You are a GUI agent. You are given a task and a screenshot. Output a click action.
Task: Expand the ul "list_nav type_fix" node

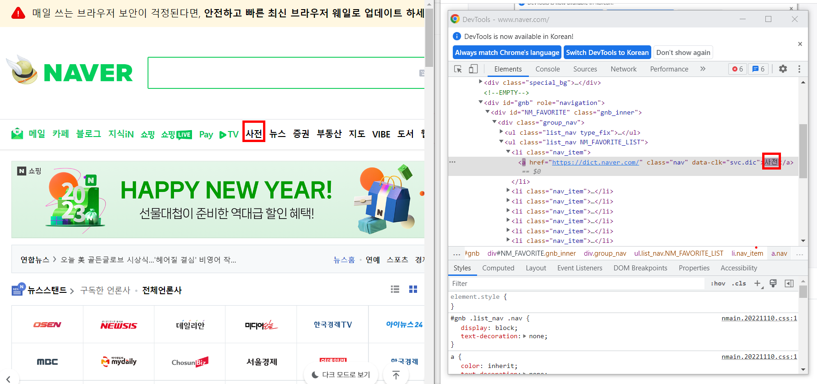(x=501, y=132)
